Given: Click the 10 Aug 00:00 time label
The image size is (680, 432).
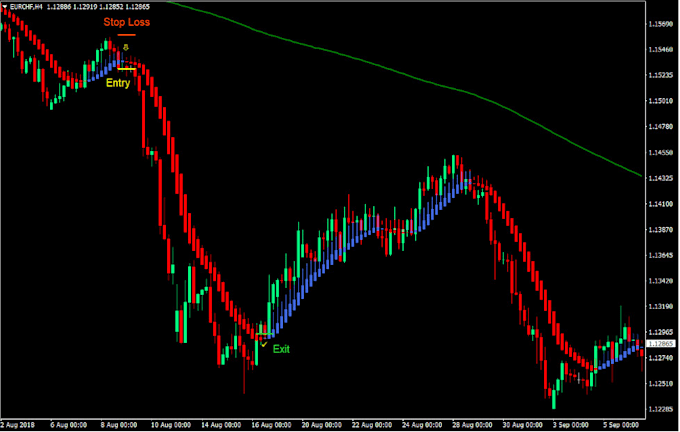Looking at the screenshot, I should coord(171,425).
